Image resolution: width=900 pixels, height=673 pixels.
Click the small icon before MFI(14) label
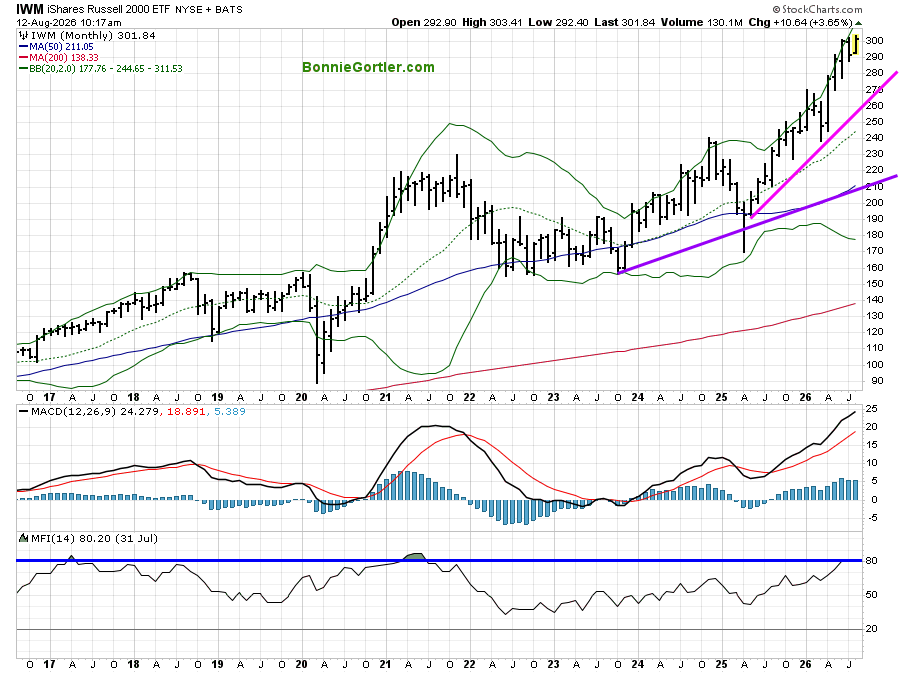[x=24, y=538]
